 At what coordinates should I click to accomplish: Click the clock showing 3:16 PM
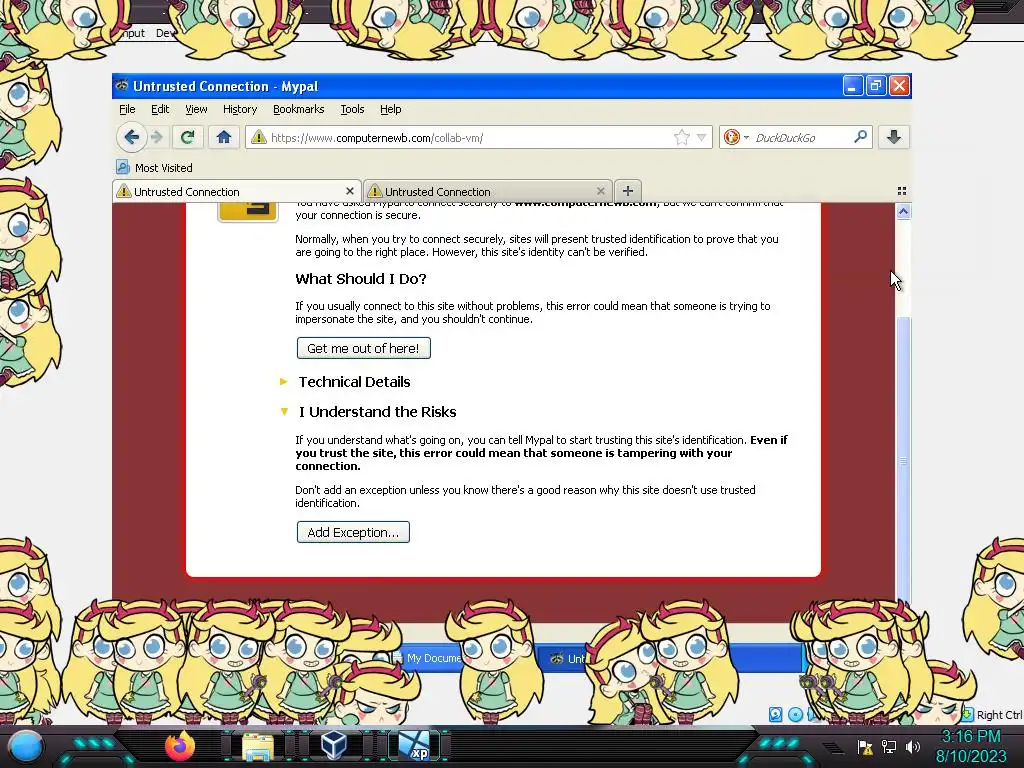point(971,737)
